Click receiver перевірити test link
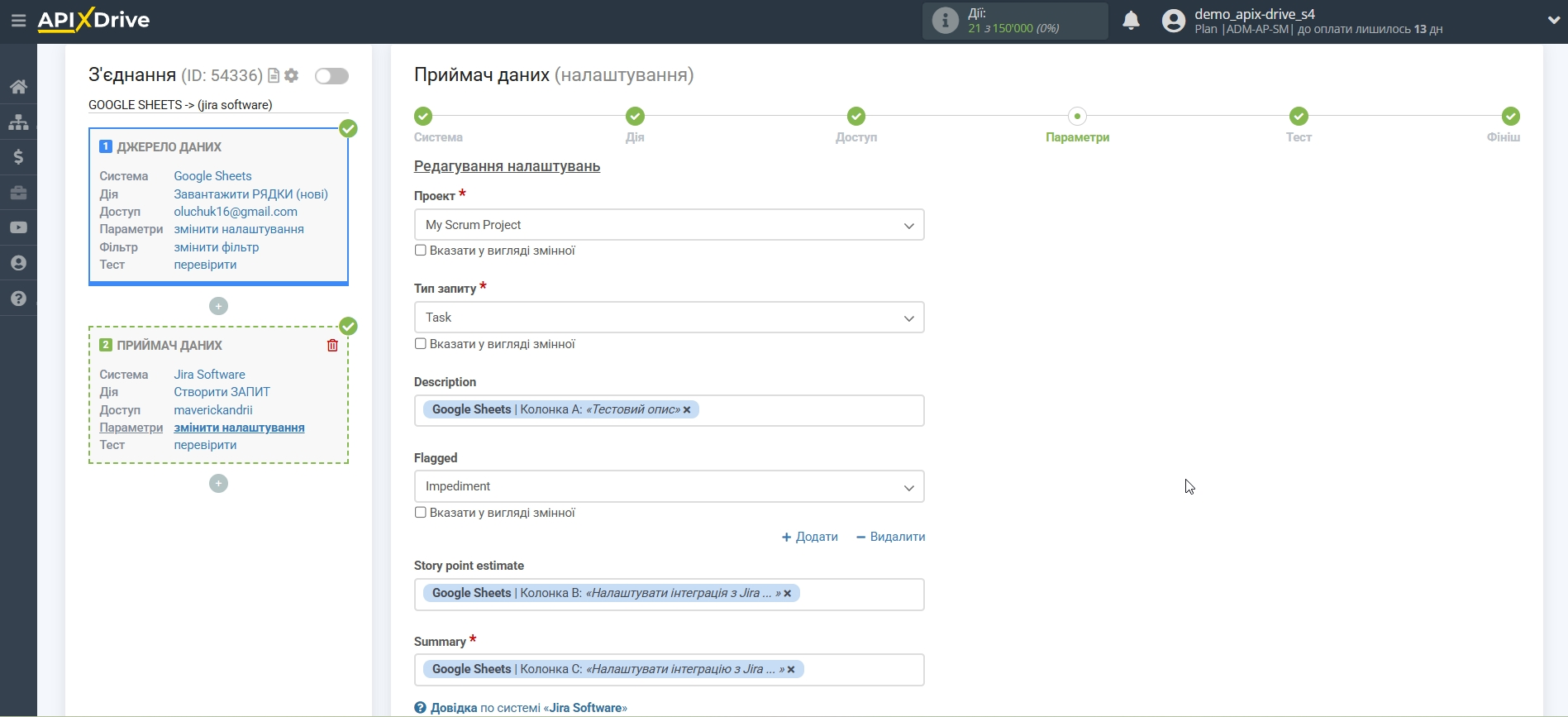1568x717 pixels. (x=205, y=445)
